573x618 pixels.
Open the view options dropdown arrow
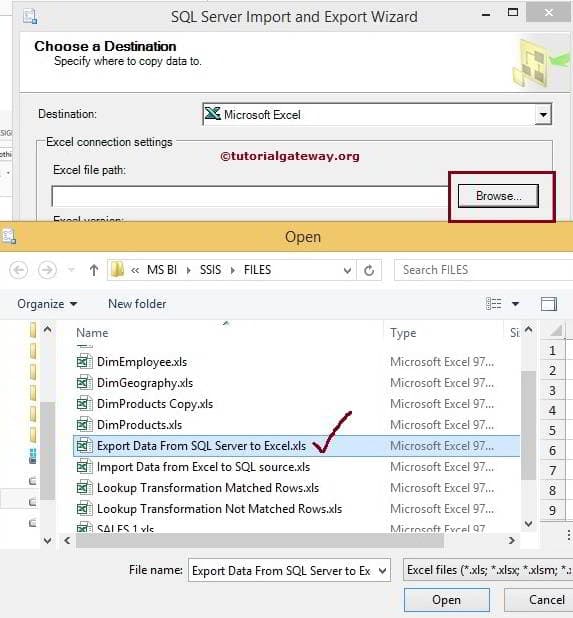tap(515, 304)
